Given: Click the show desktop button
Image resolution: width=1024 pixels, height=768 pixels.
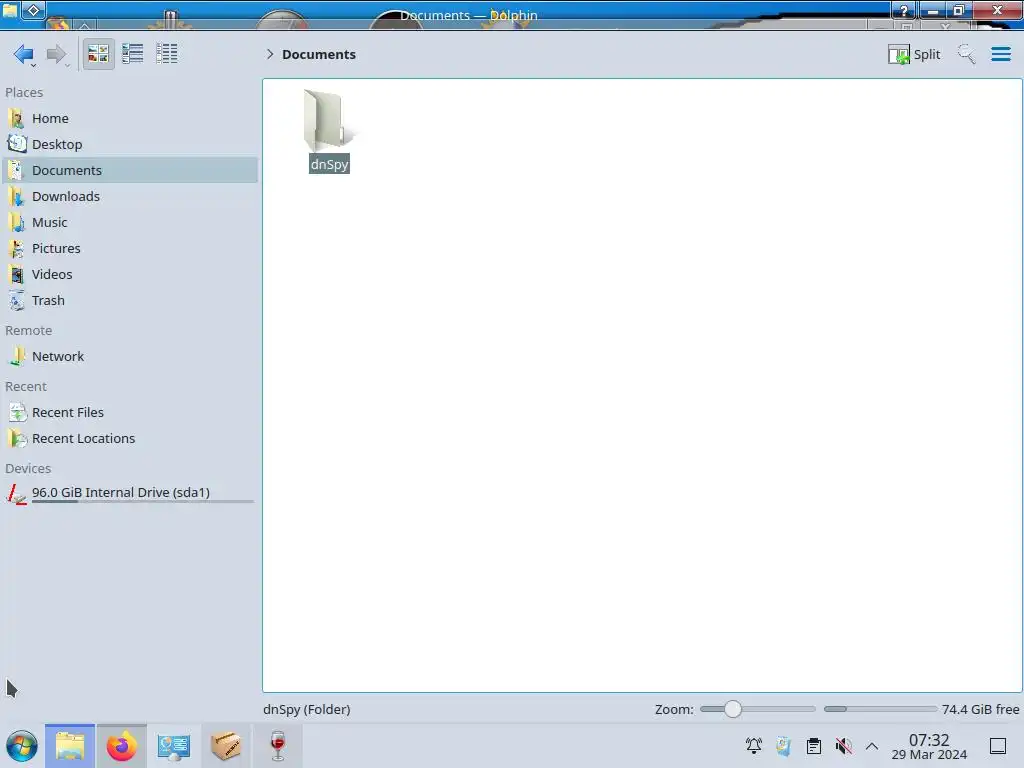Looking at the screenshot, I should point(998,746).
